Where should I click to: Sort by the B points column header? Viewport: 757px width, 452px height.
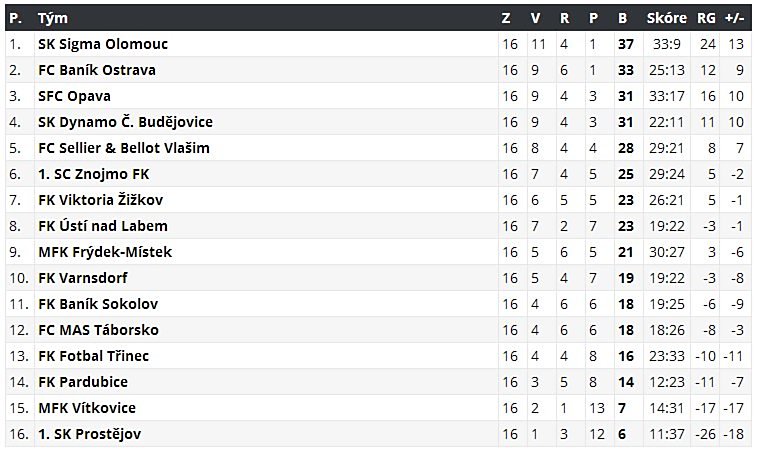[622, 18]
